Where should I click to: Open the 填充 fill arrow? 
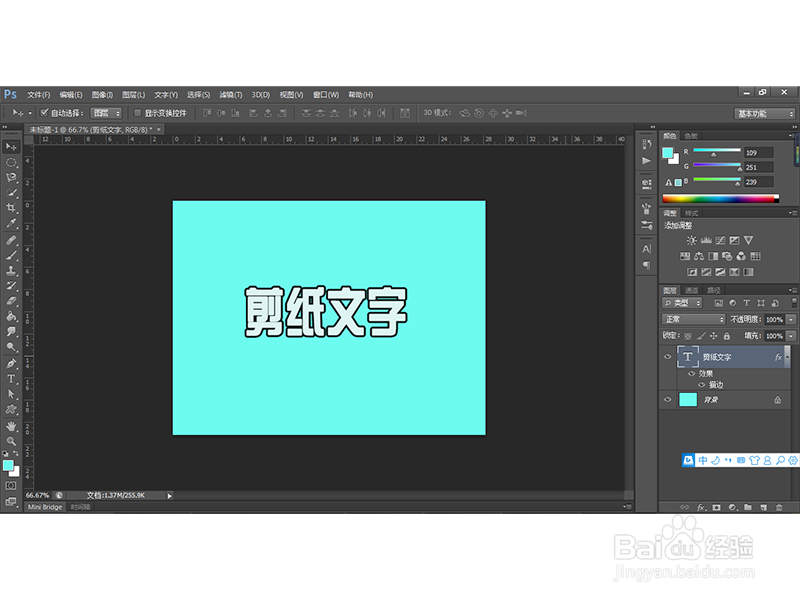tap(791, 336)
